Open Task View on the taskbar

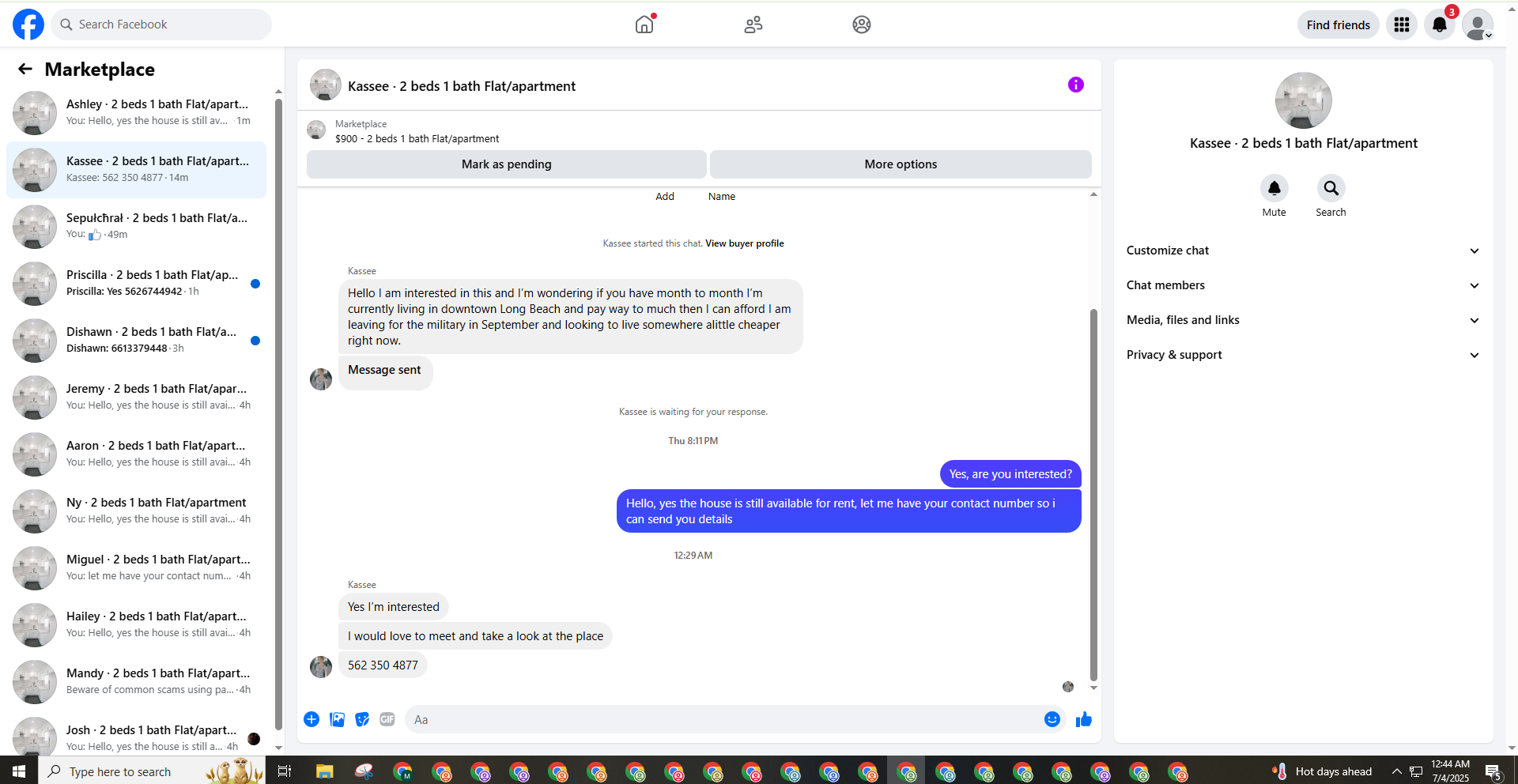pos(285,771)
